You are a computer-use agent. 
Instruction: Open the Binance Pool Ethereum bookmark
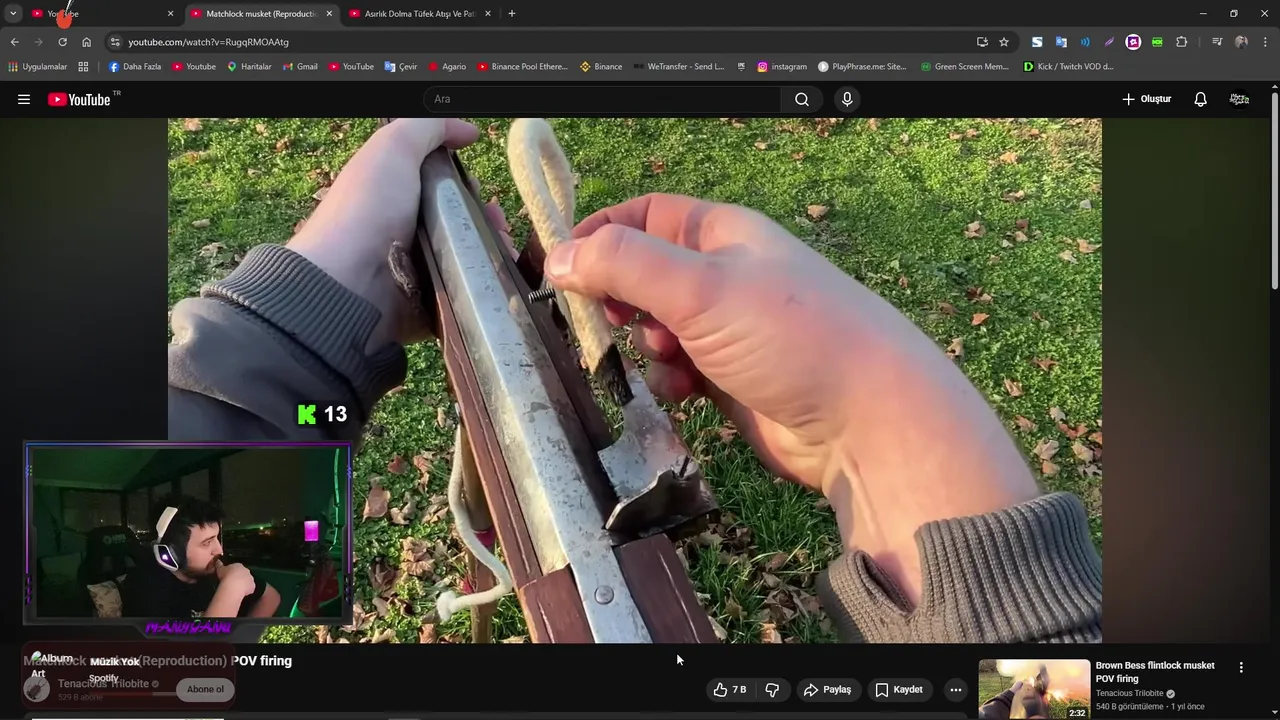(522, 67)
